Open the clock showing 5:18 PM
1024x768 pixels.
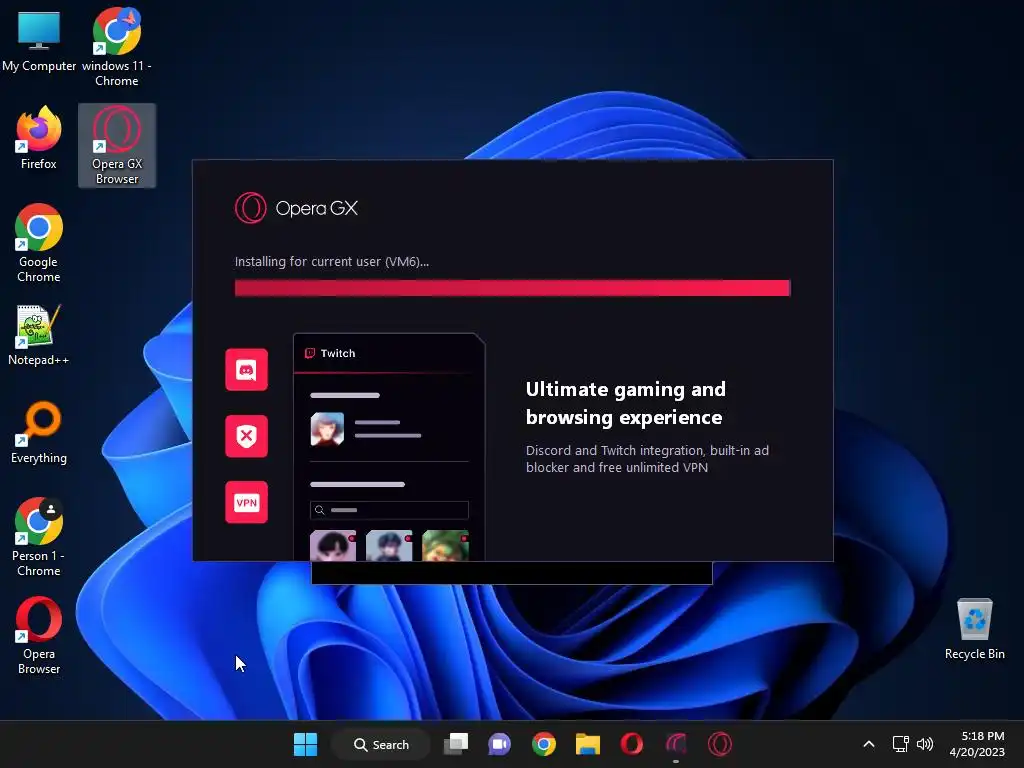(x=977, y=744)
